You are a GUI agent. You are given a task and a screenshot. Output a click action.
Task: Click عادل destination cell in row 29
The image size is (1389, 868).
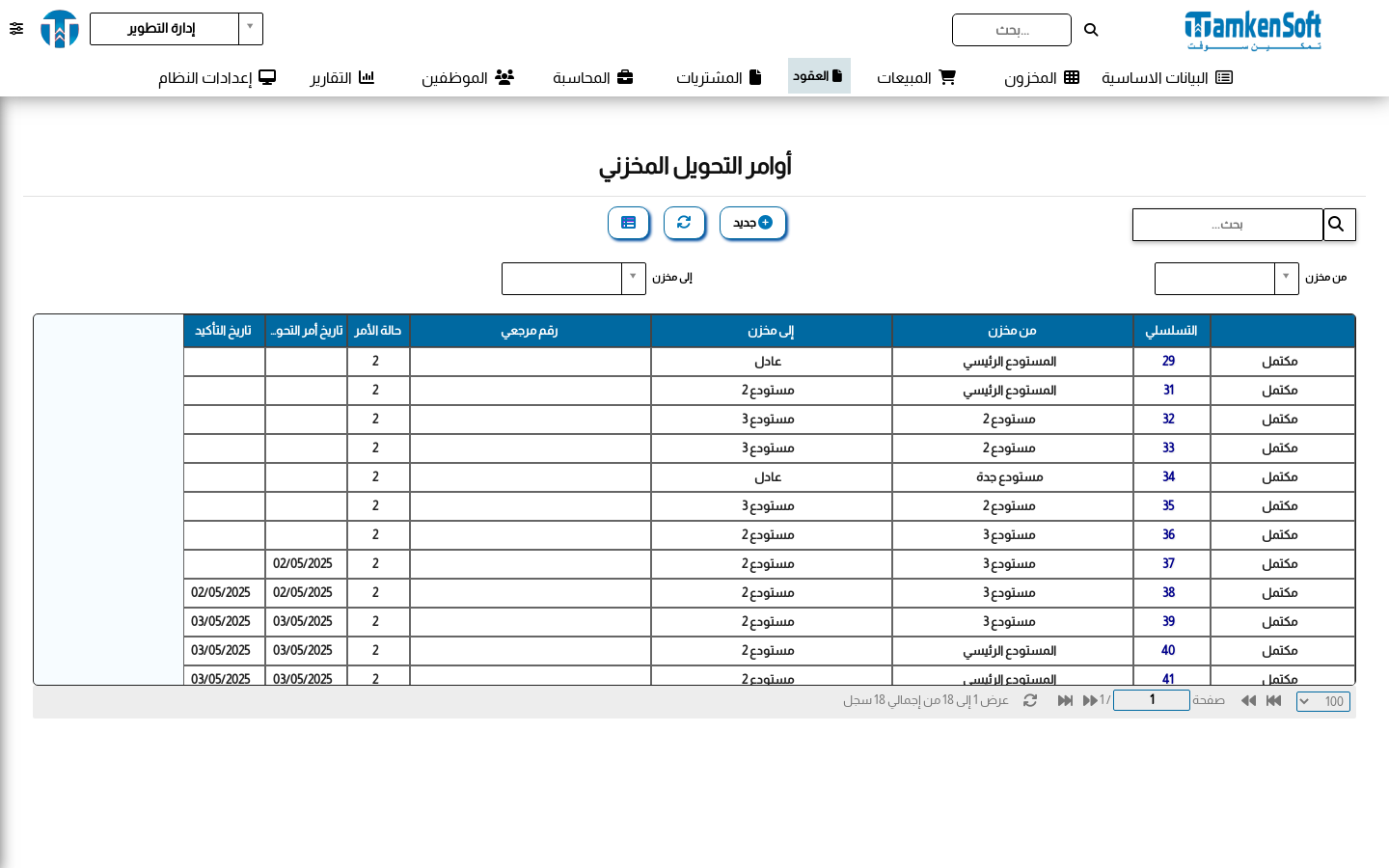coord(771,362)
